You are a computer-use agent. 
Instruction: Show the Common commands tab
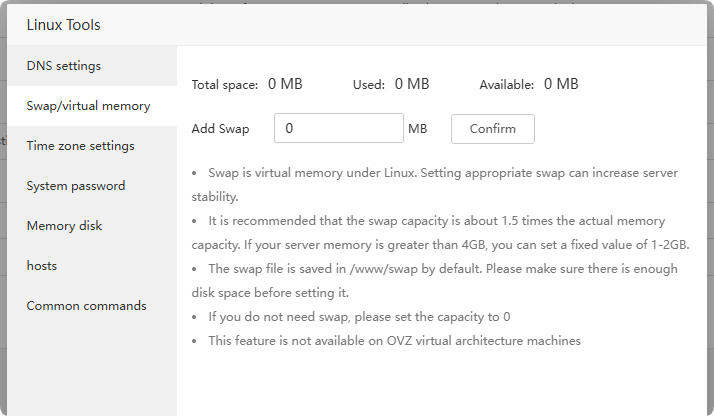pos(86,306)
